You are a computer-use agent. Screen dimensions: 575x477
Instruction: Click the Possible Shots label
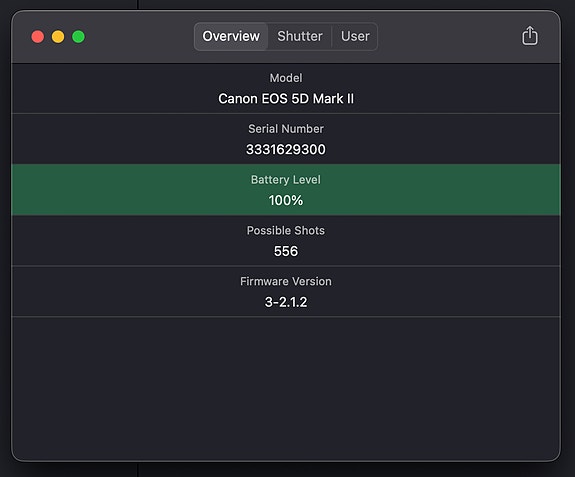286,231
